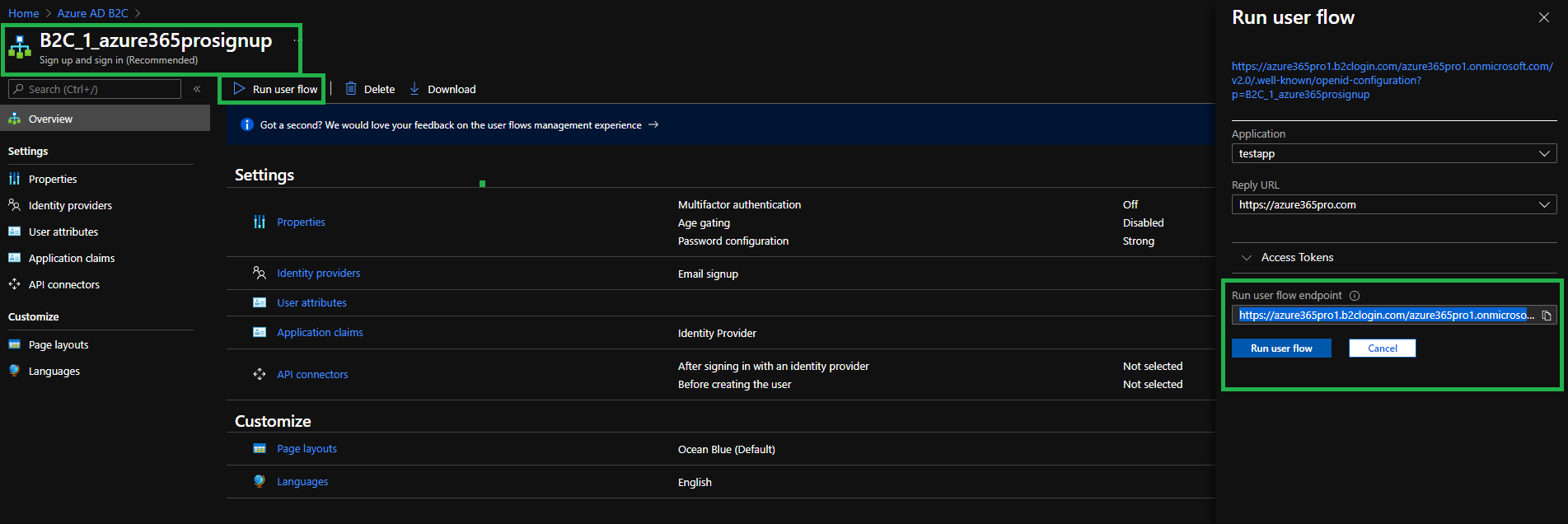Click the 'Age gating' setting text
The height and width of the screenshot is (524, 1568).
(704, 222)
